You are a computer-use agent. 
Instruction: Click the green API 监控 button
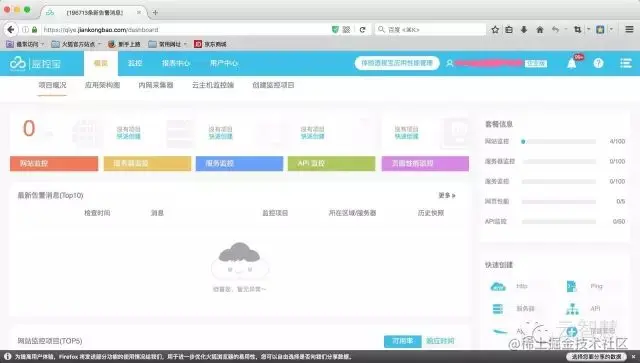[331, 163]
